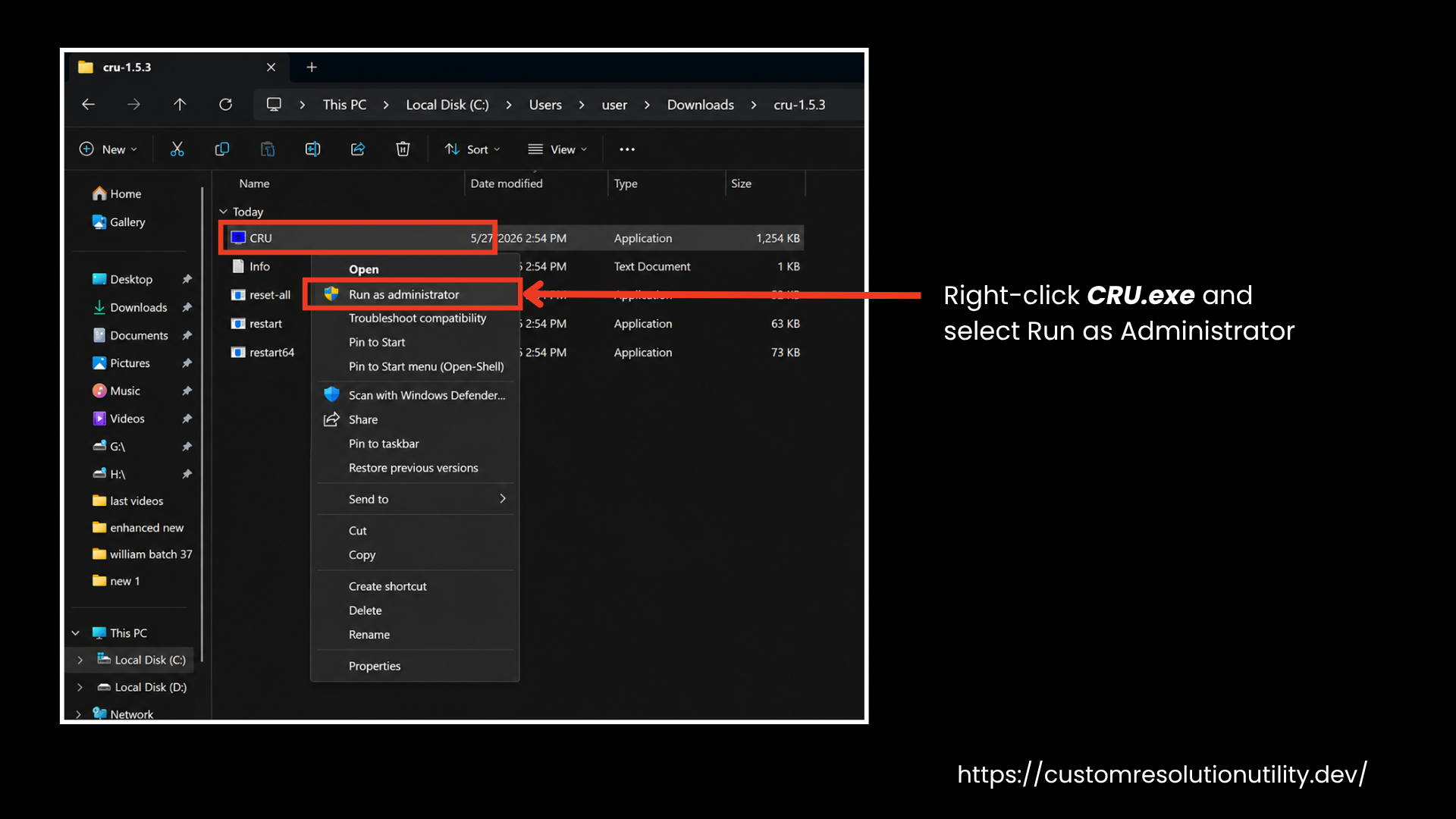The width and height of the screenshot is (1456, 819).
Task: Unpin Documents using its pin icon
Action: coord(187,335)
